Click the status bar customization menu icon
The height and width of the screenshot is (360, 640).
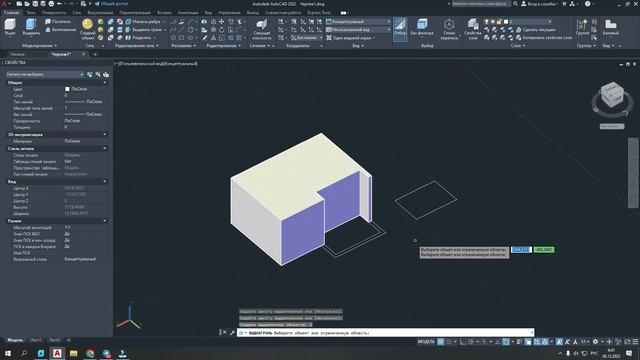pyautogui.click(x=635, y=342)
